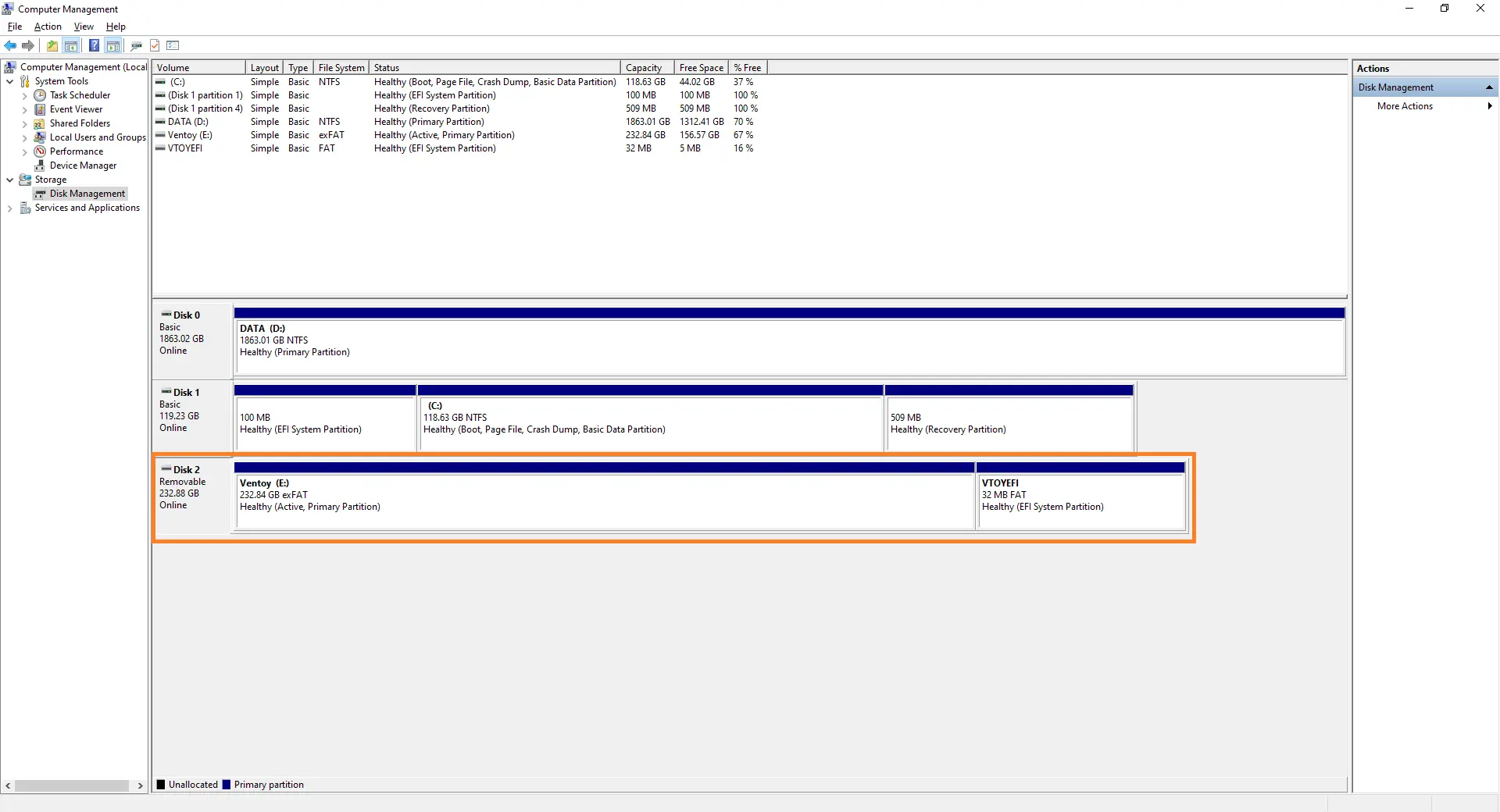The width and height of the screenshot is (1500, 812).
Task: Click the Connect/Rescan disk toolbar icon
Action: (136, 45)
